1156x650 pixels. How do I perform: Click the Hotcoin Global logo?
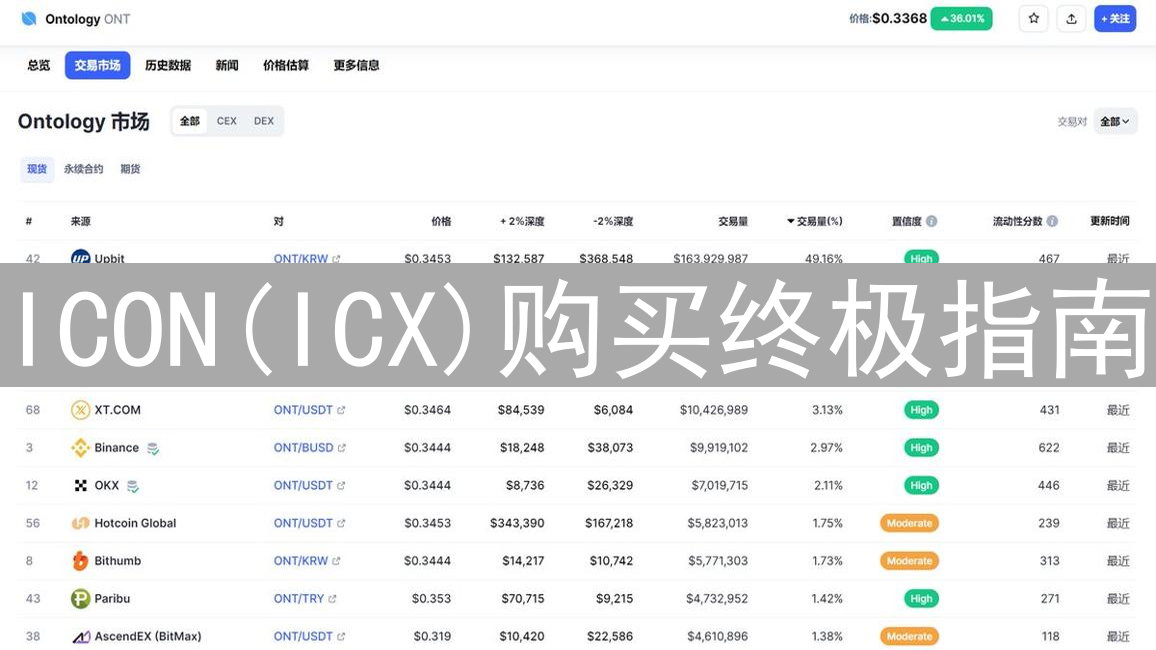tap(80, 523)
